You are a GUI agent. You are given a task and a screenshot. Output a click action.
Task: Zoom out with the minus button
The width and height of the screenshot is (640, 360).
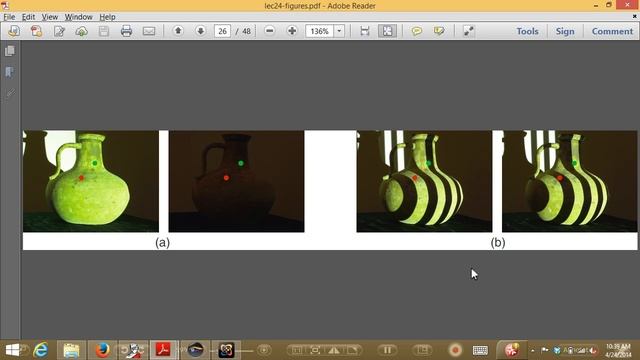pyautogui.click(x=269, y=31)
